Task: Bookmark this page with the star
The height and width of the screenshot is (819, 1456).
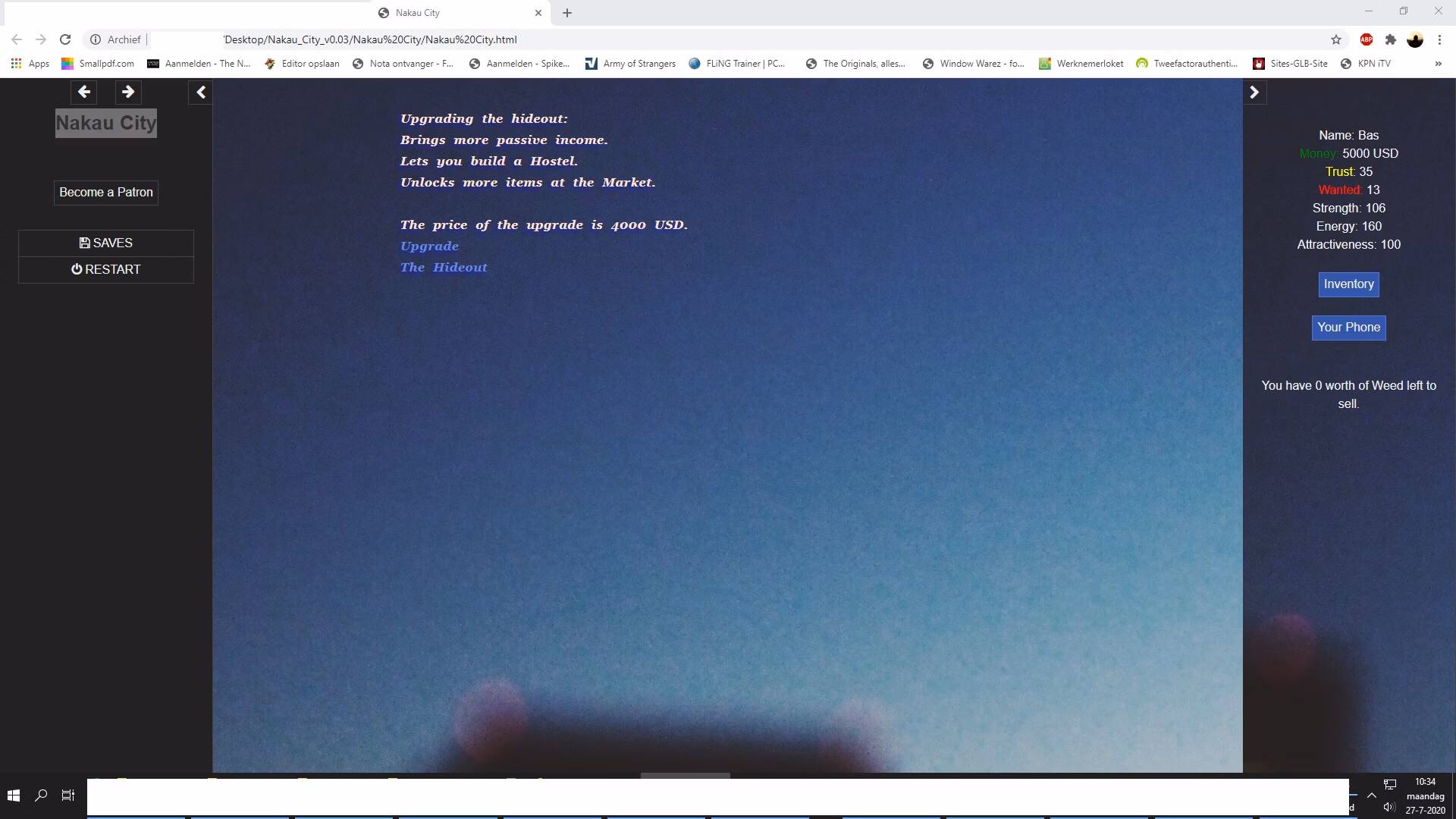Action: (1336, 39)
